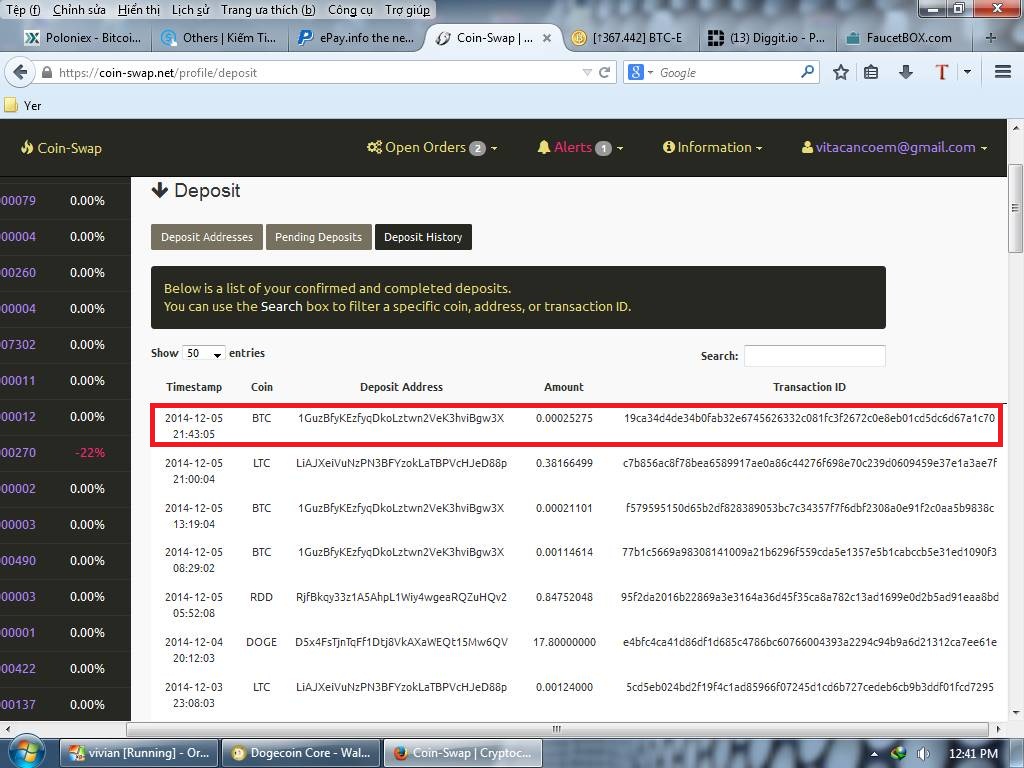Click the vertical page scrollbar thumb

[x=1015, y=209]
